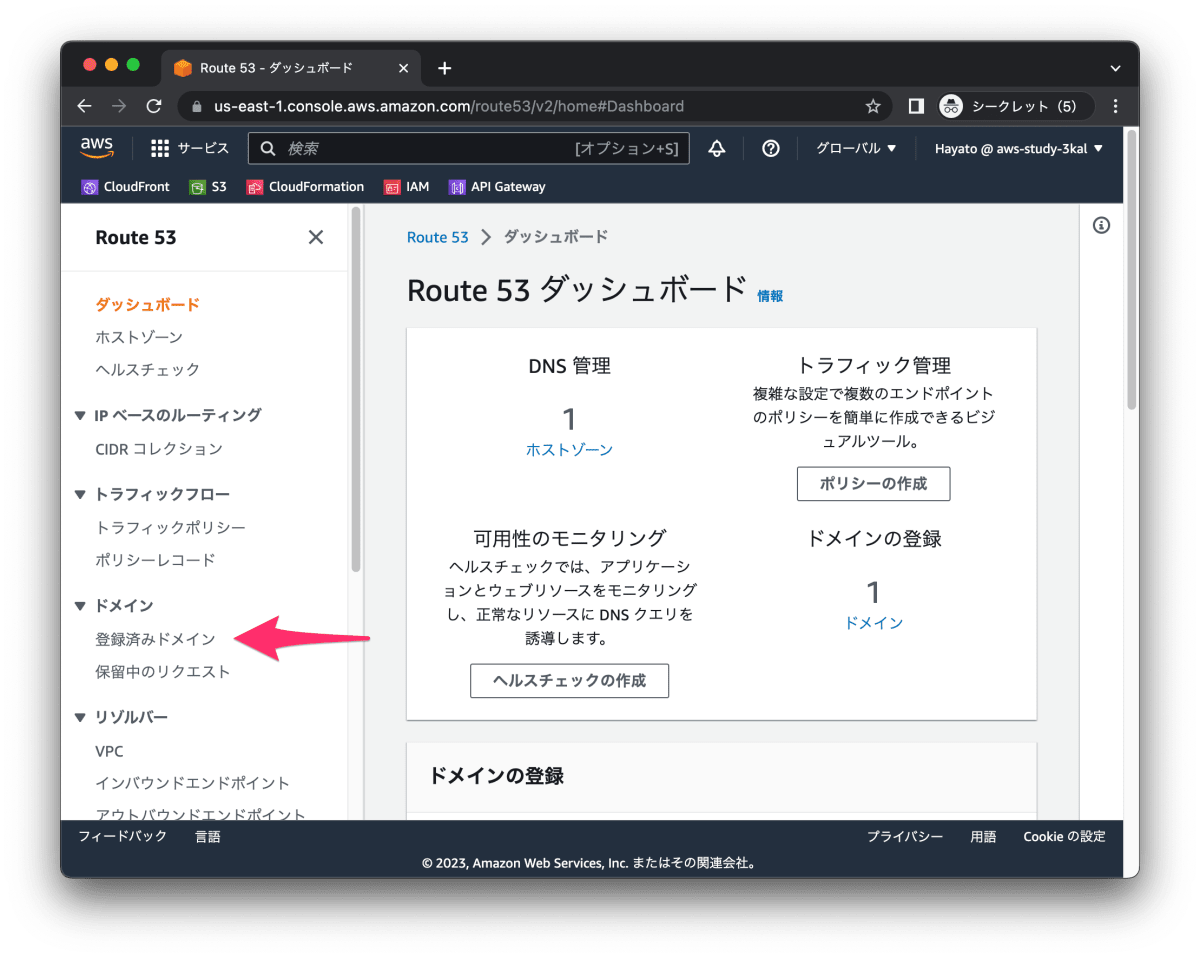Select ダッシュボード in the sidebar

148,304
